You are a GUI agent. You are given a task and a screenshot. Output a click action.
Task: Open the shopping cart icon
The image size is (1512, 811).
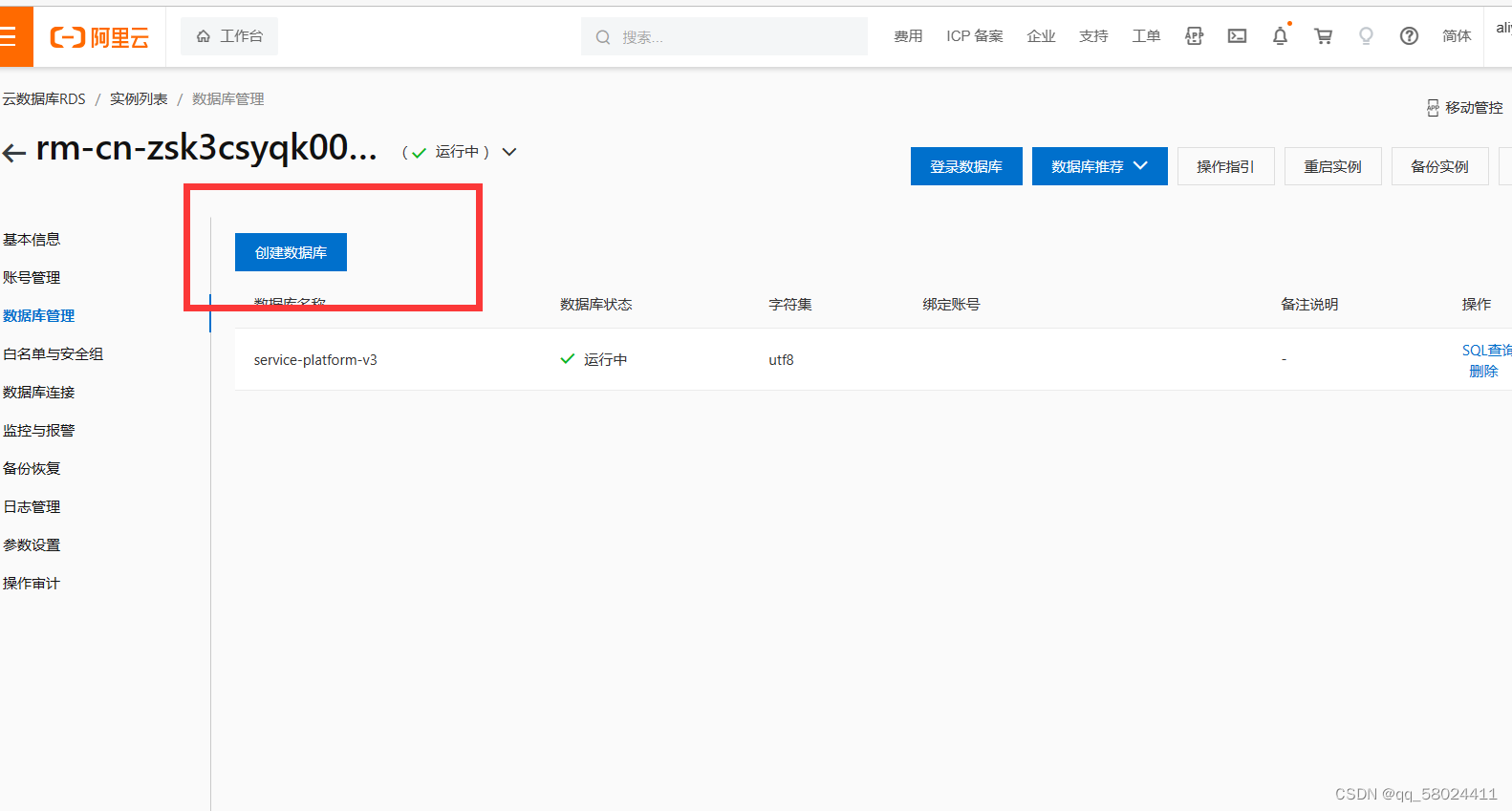pos(1323,36)
